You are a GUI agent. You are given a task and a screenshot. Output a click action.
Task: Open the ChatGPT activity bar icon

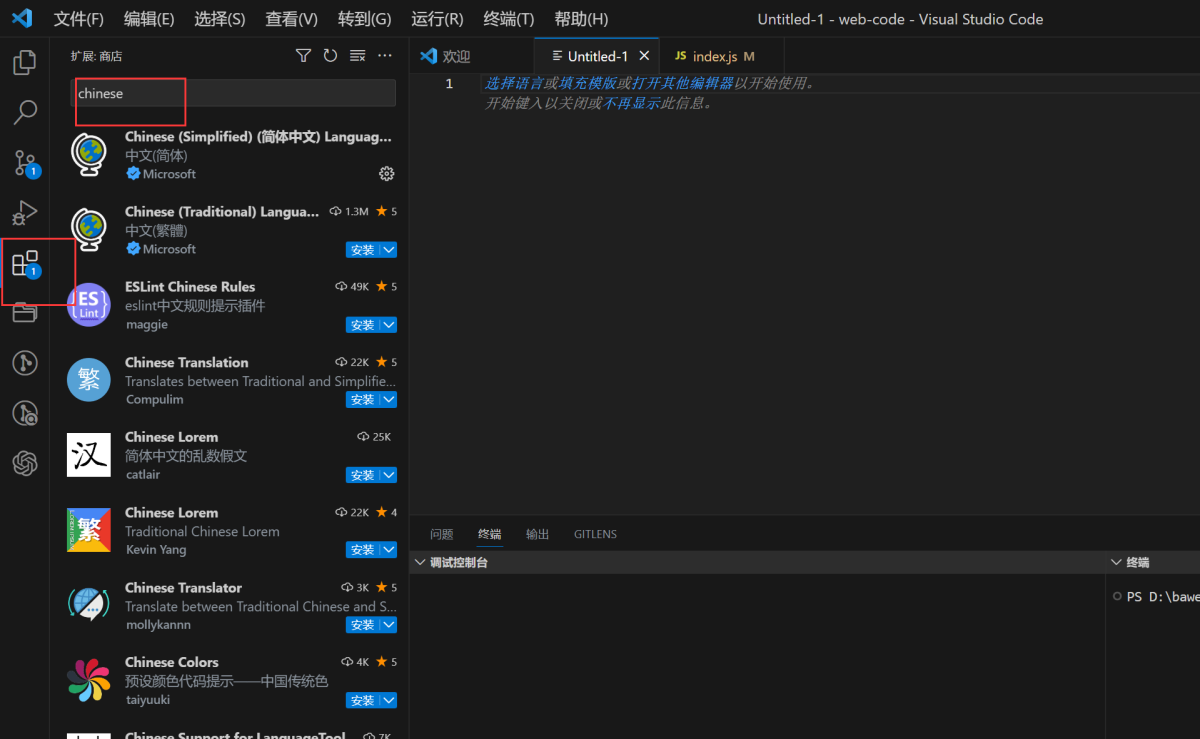tap(25, 463)
